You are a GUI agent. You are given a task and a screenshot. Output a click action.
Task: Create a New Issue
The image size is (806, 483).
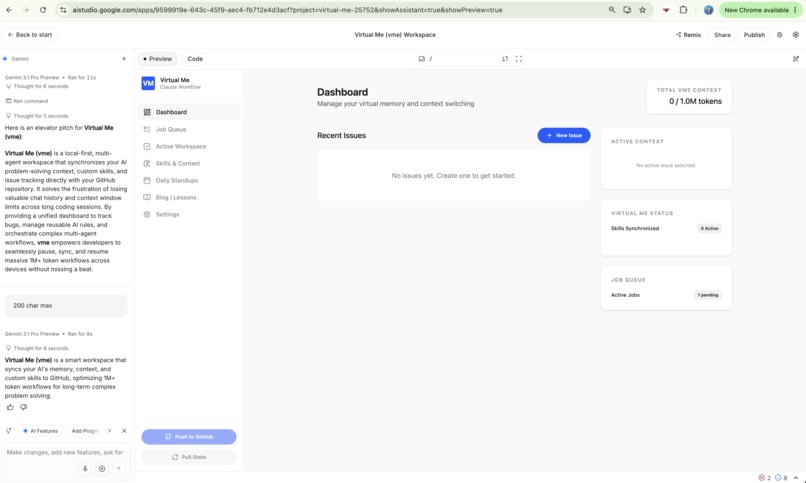tap(564, 135)
